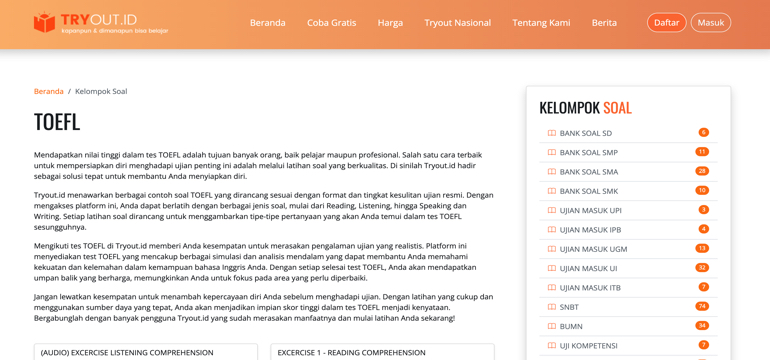The image size is (770, 360).
Task: Click the count badge 13 for UJIAN MASUK UGM
Action: 702,249
